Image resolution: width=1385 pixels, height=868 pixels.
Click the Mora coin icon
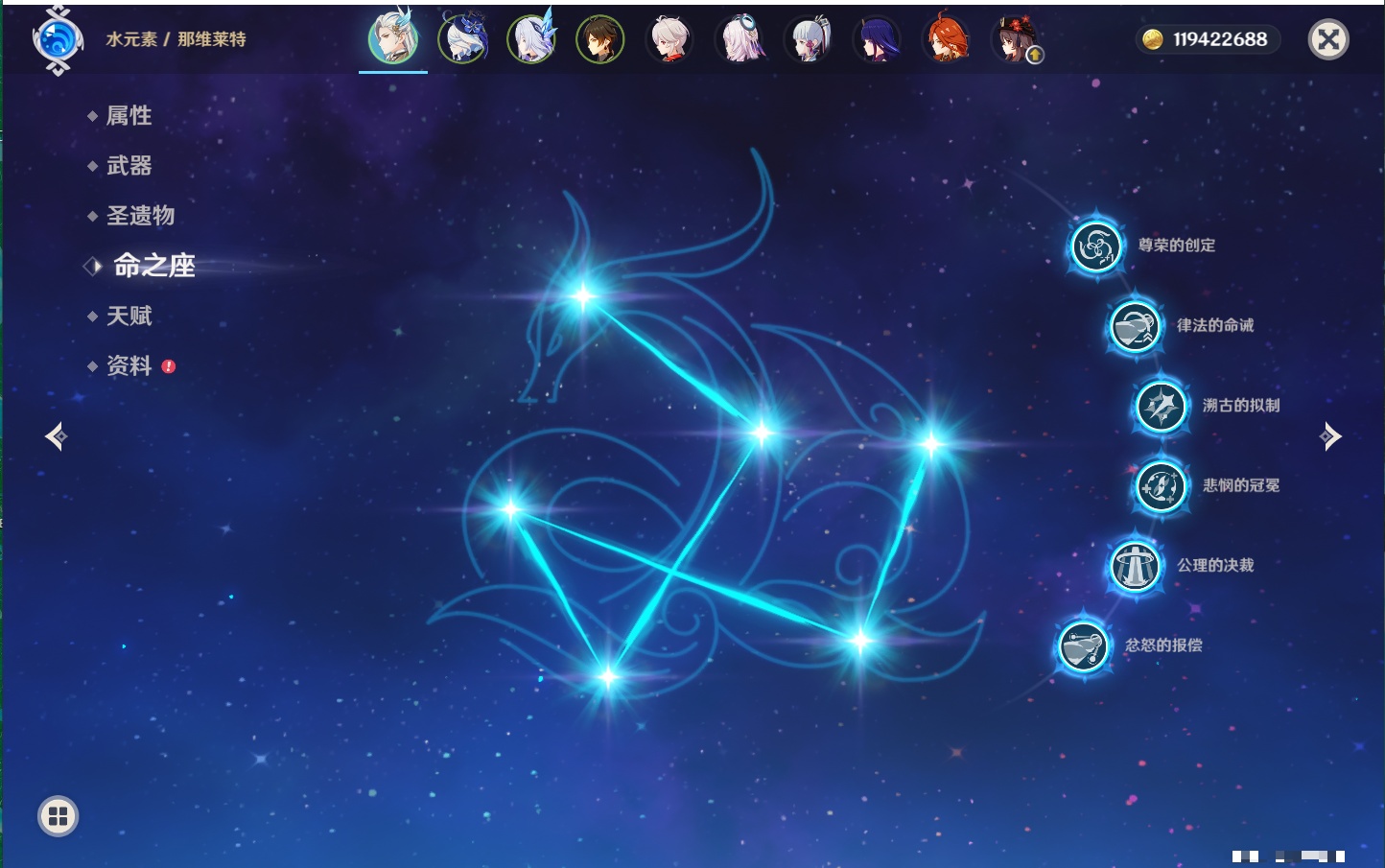tap(1153, 39)
